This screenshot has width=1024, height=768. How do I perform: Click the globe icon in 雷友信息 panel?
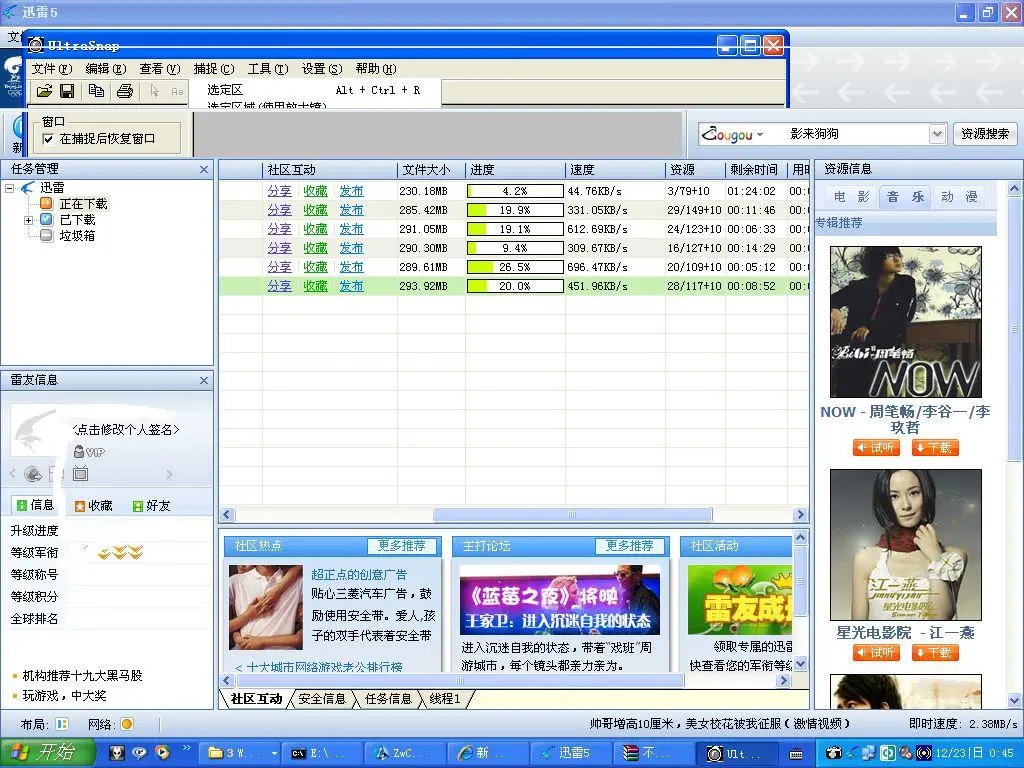click(x=32, y=474)
